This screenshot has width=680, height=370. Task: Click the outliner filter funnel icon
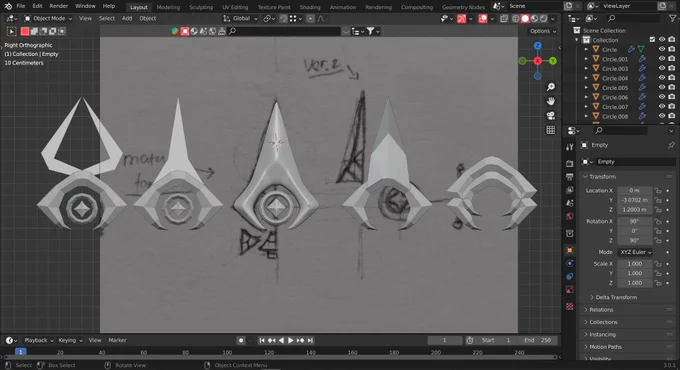tap(672, 18)
